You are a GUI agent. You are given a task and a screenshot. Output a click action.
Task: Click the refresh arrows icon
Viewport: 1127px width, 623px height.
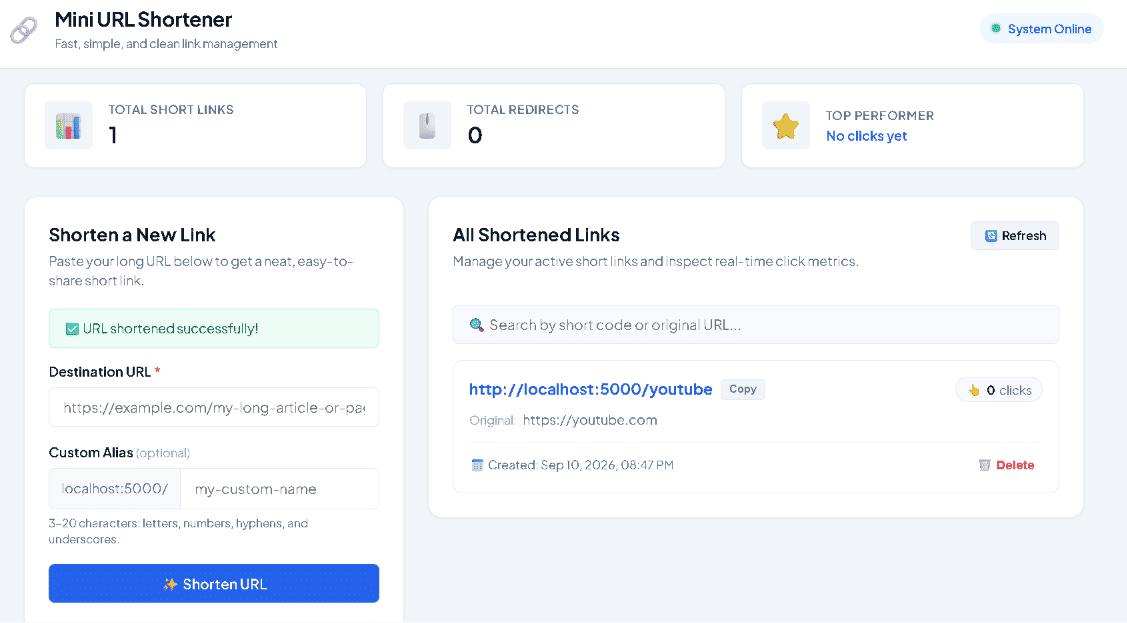coord(990,236)
